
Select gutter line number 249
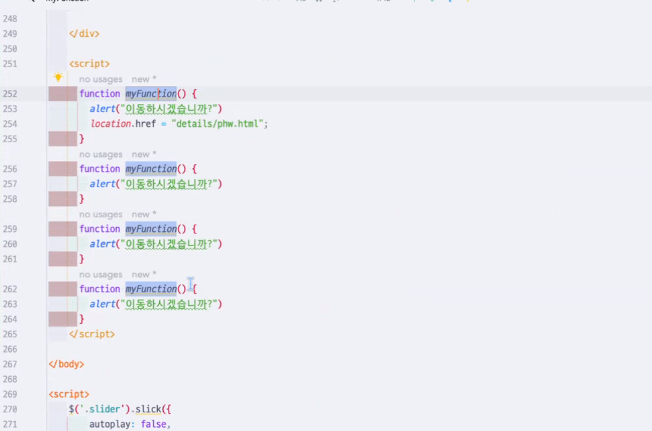[x=10, y=34]
